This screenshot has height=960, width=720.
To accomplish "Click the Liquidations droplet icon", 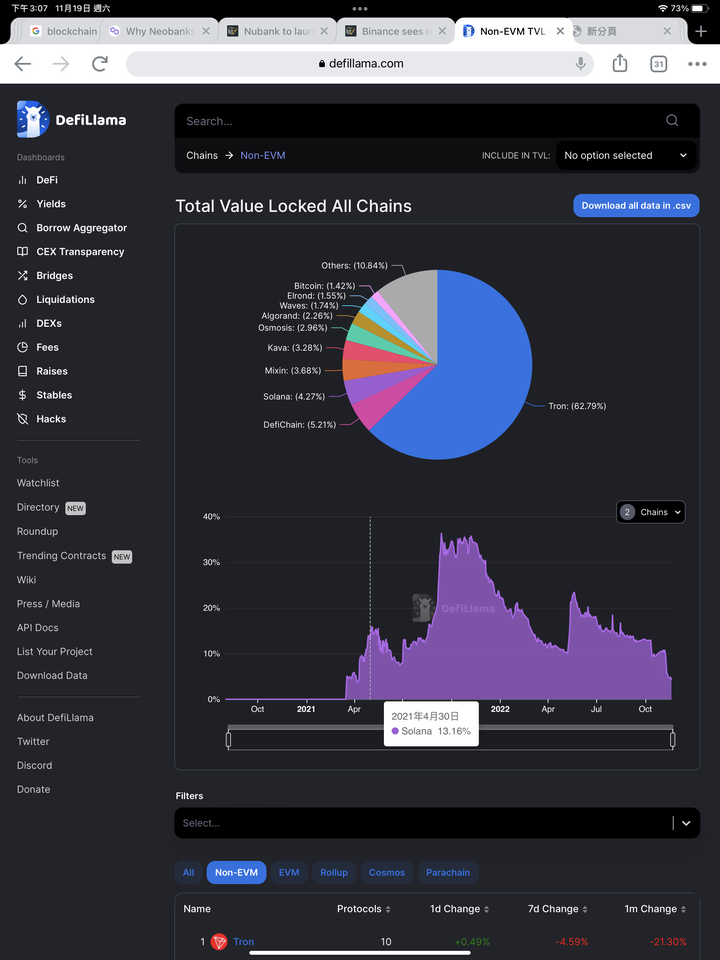I will click(x=23, y=299).
